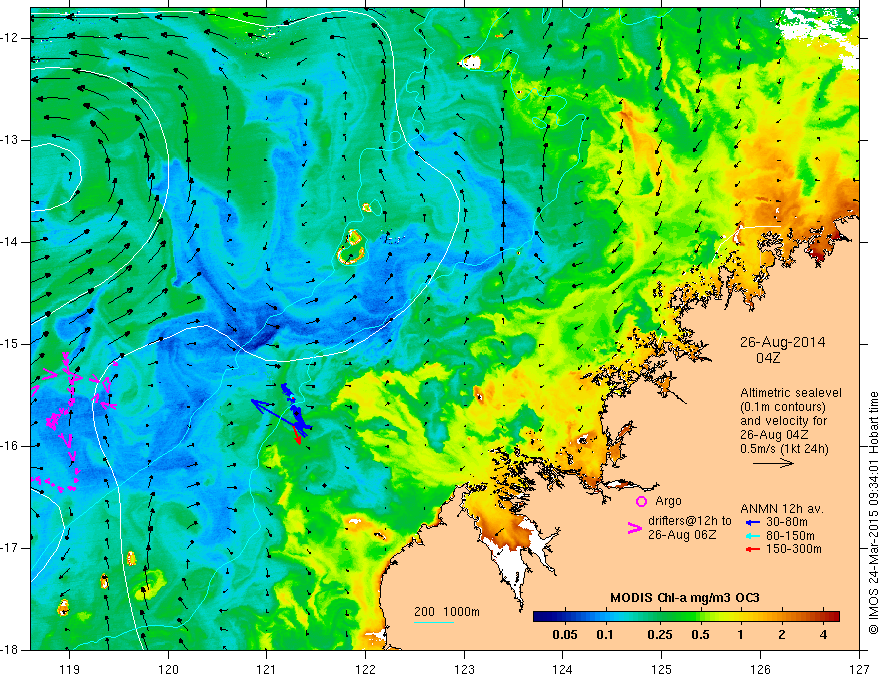Click latitude axis label '-12'
Viewport: 880px width, 680px height.
tap(11, 38)
